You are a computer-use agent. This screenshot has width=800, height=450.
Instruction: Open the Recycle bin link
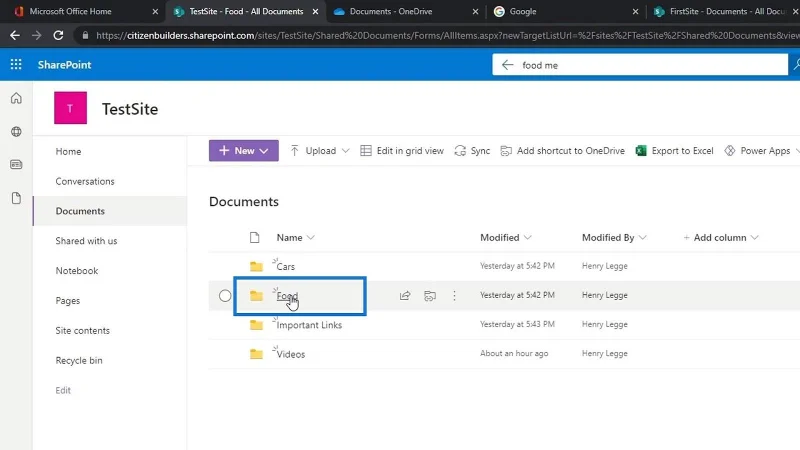pos(79,360)
